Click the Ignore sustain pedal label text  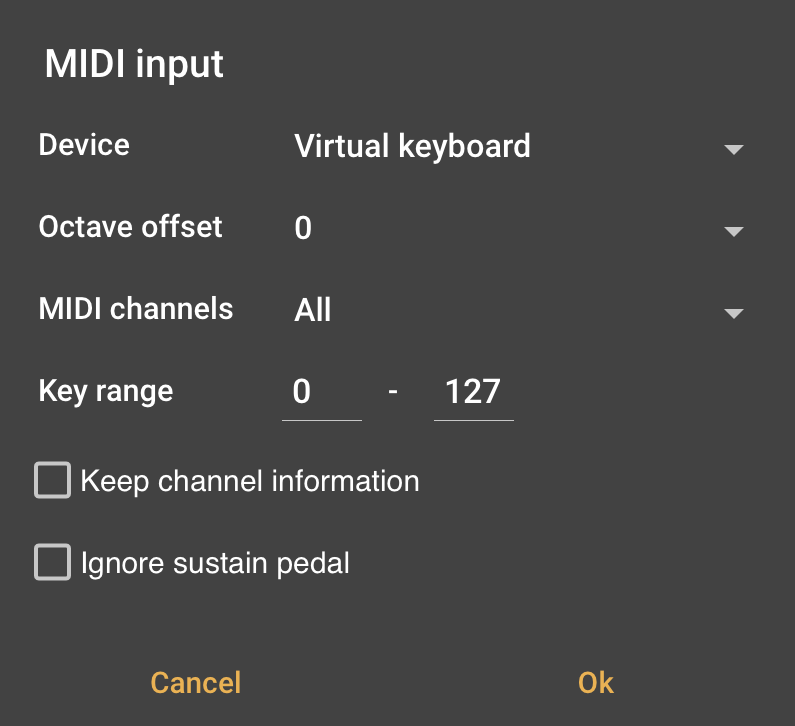pyautogui.click(x=215, y=563)
